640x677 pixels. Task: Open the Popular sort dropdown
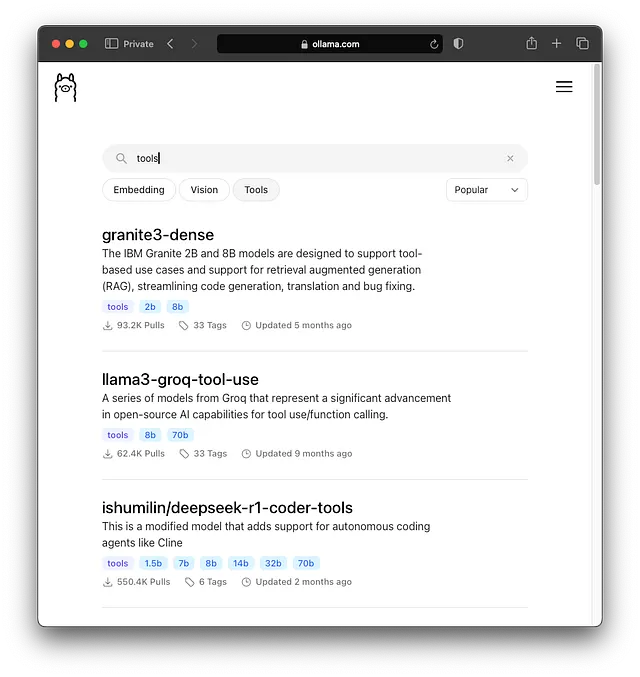point(486,190)
